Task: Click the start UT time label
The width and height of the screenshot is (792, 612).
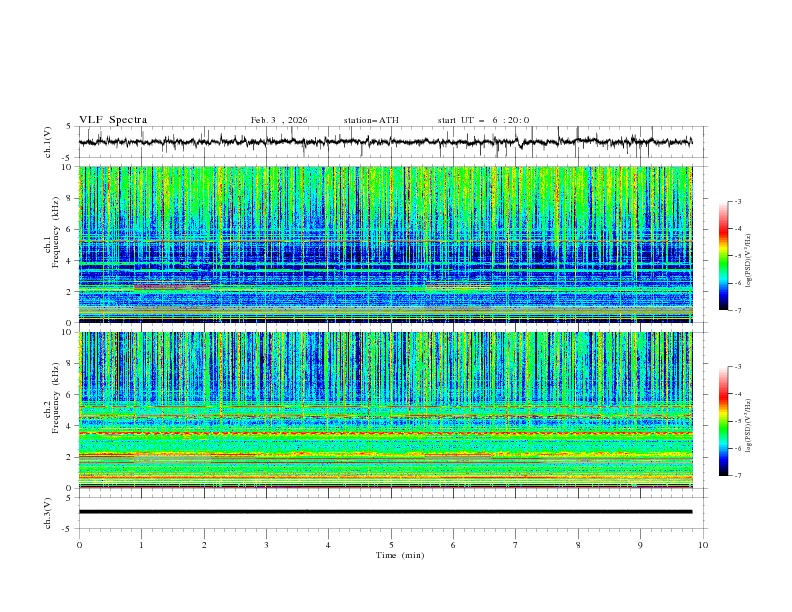Action: tap(483, 120)
